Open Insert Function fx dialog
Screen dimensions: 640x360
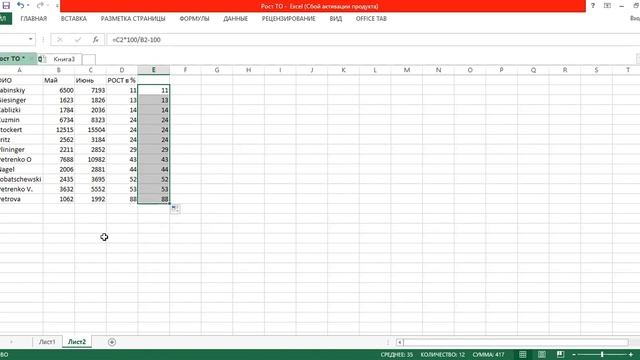[x=96, y=40]
